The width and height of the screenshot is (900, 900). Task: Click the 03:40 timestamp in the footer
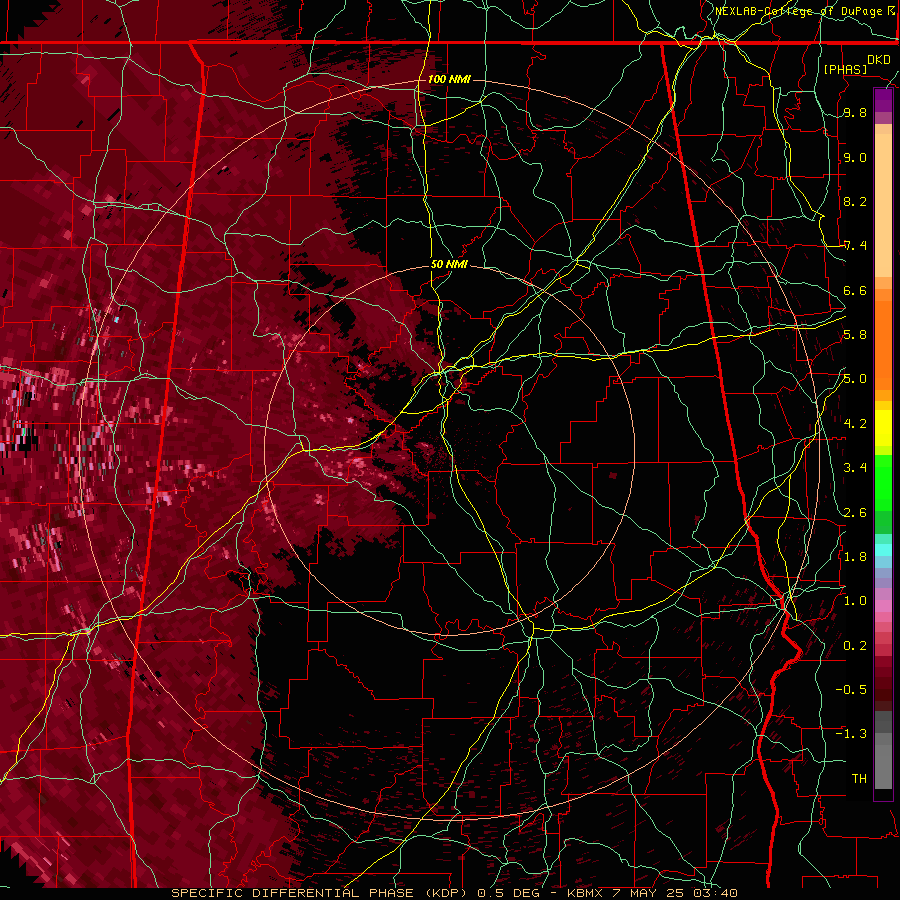coord(716,893)
